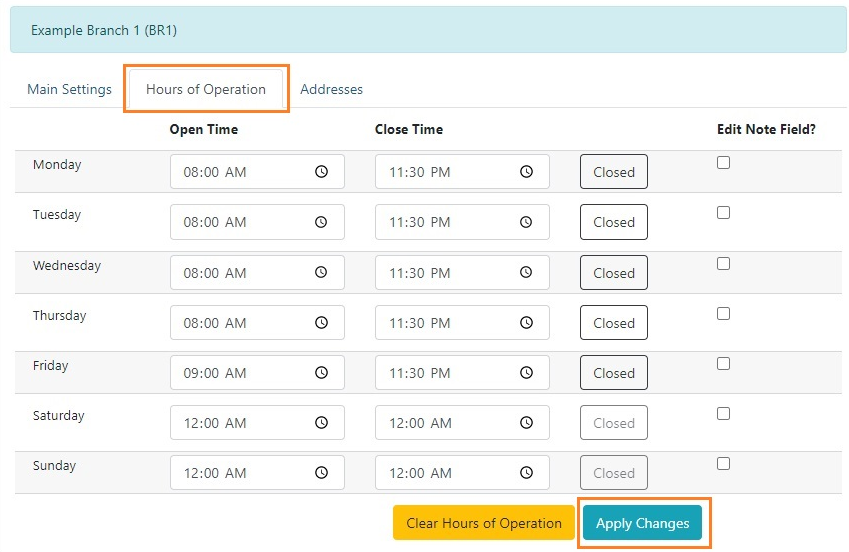The image size is (849, 552).
Task: Click the clock icon in Monday's Open Time
Action: [321, 172]
